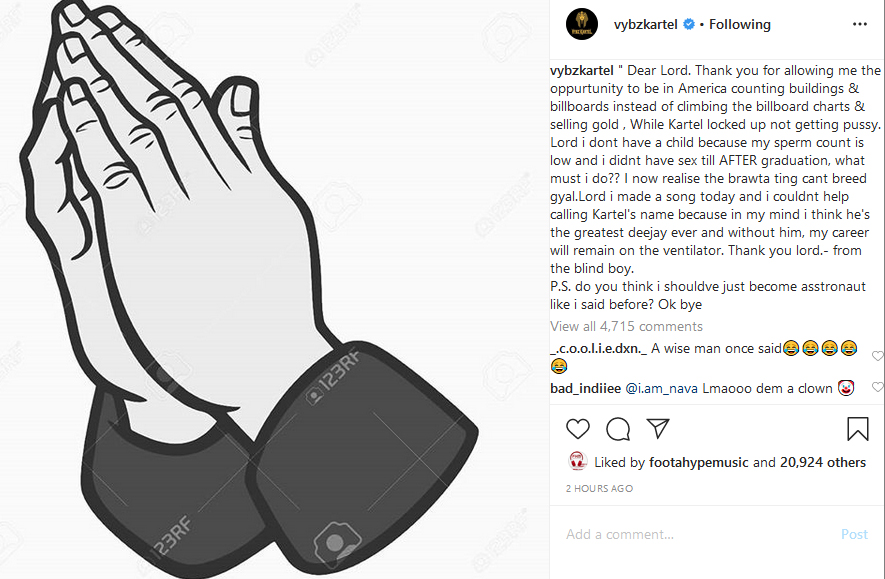Like the _.c.o.o.l.i.e.dxn._ comment

tap(877, 356)
